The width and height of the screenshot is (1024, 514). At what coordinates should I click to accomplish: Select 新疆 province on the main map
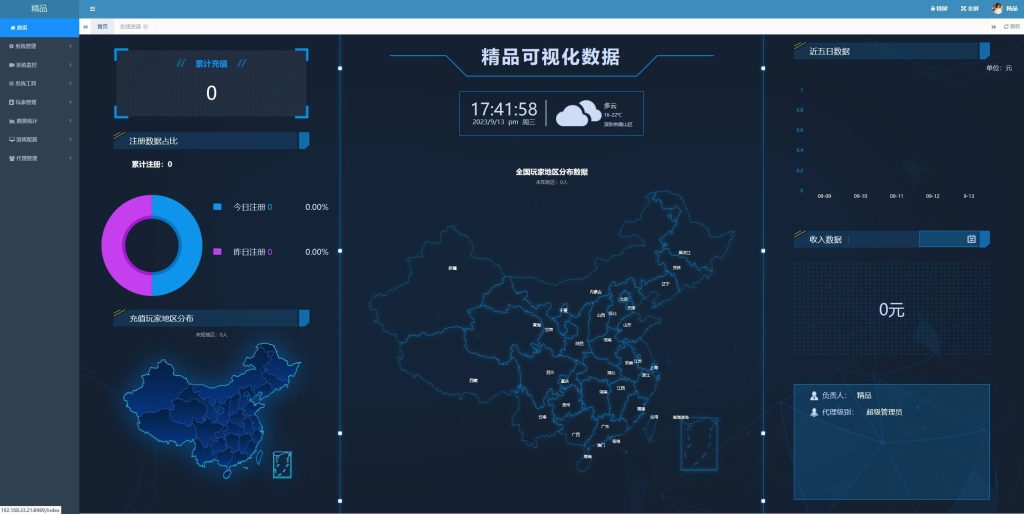point(453,268)
